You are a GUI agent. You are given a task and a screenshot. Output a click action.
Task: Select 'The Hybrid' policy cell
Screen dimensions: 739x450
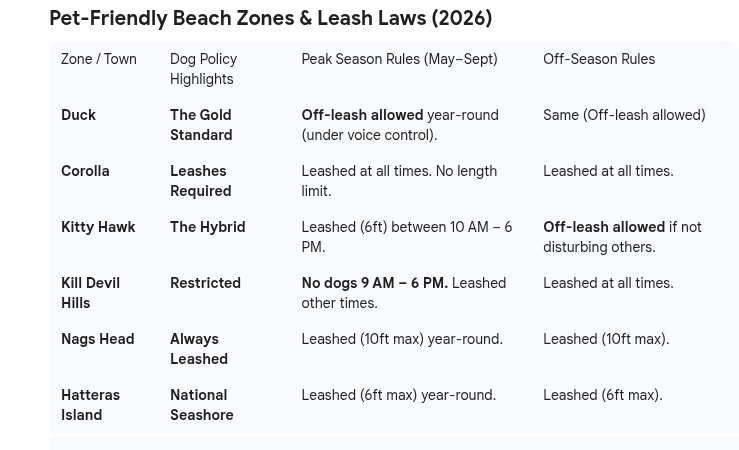coord(208,227)
